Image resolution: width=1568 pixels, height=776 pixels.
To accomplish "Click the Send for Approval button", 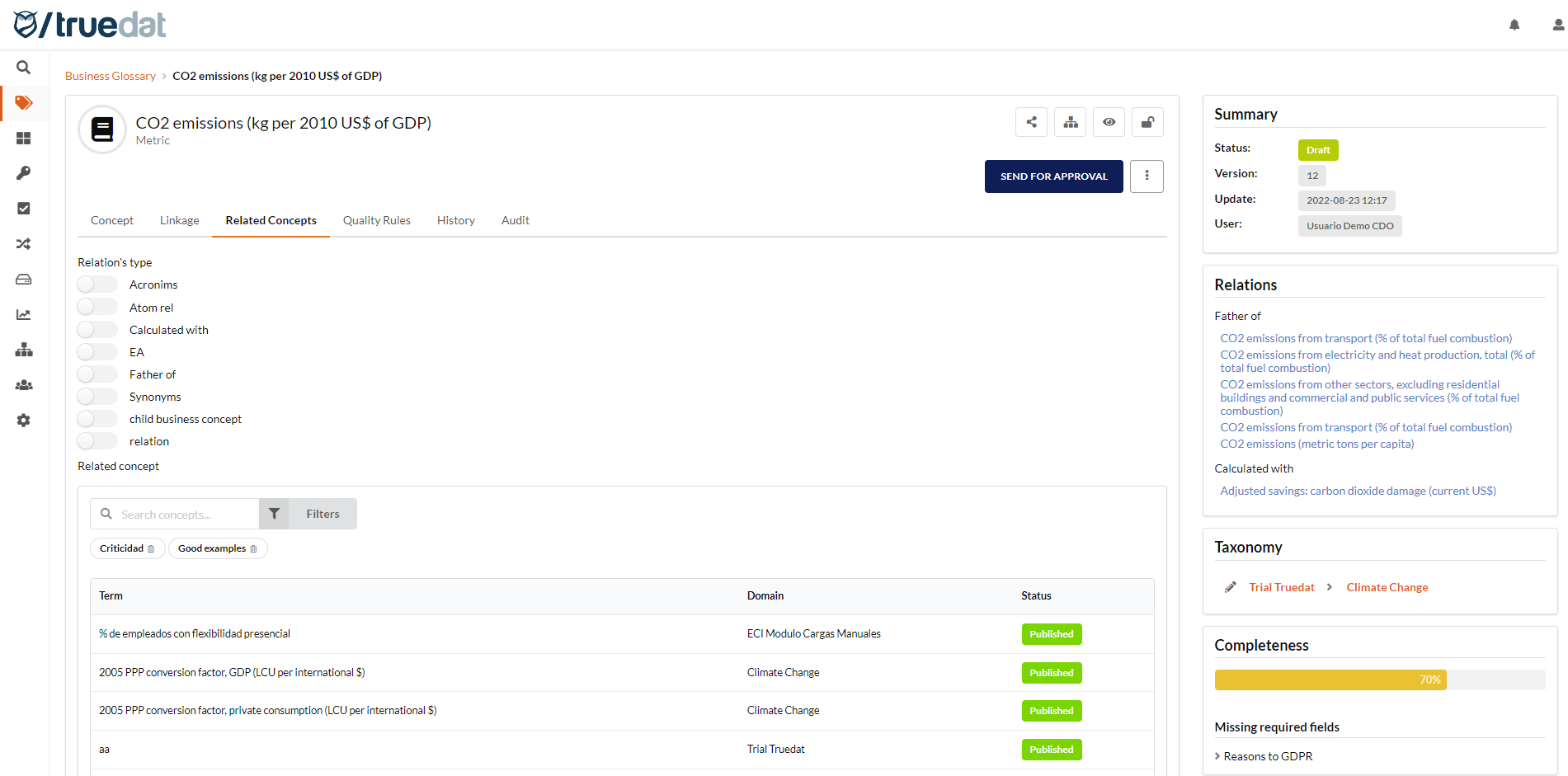I will point(1053,176).
